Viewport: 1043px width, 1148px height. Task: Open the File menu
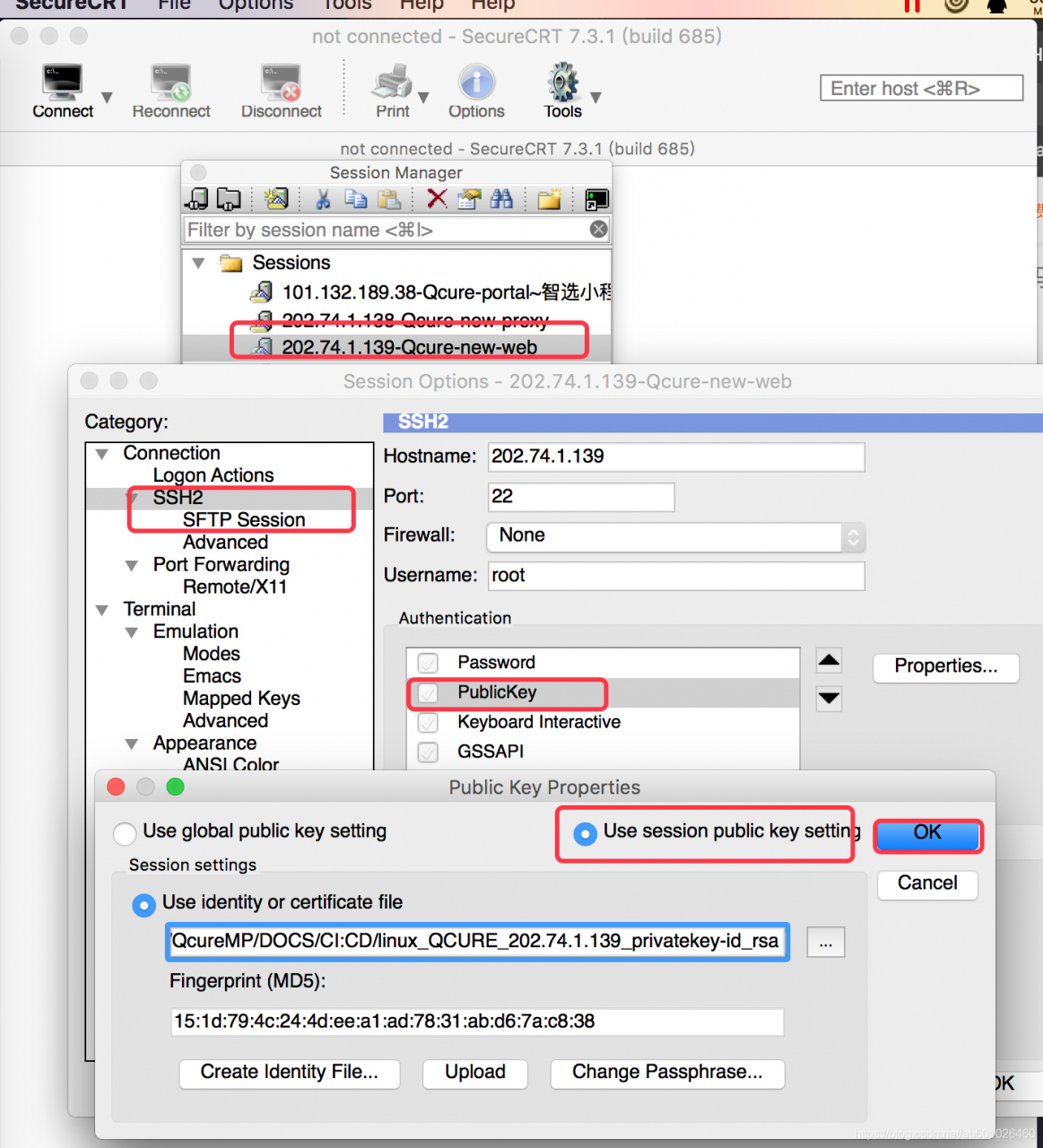point(174,4)
